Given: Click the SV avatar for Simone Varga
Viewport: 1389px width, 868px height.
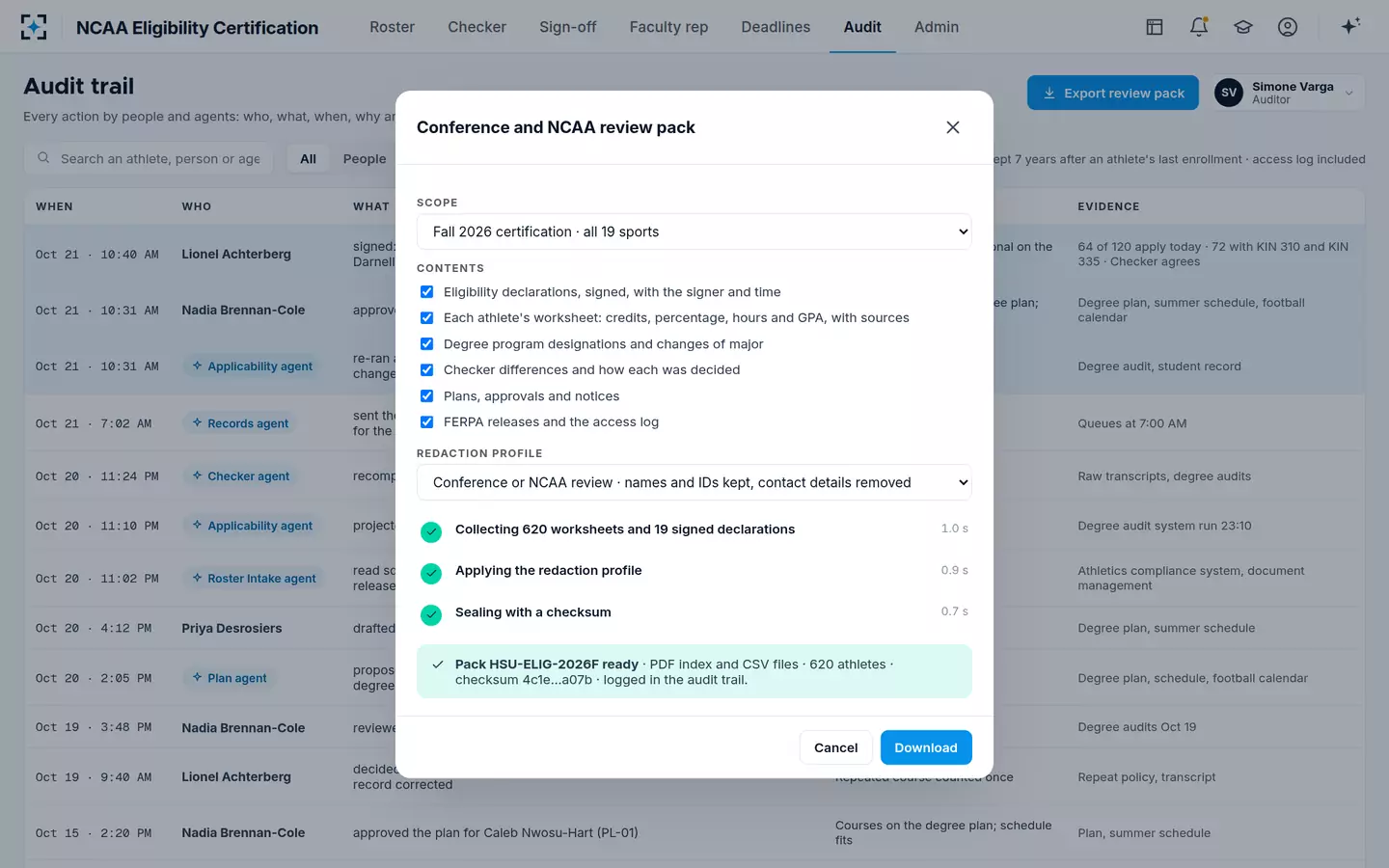Looking at the screenshot, I should tap(1229, 93).
